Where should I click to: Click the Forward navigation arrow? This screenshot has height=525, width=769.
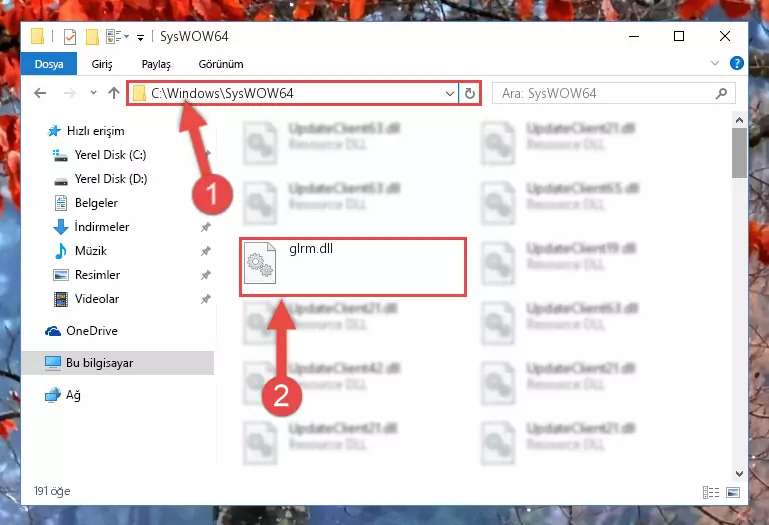click(70, 93)
